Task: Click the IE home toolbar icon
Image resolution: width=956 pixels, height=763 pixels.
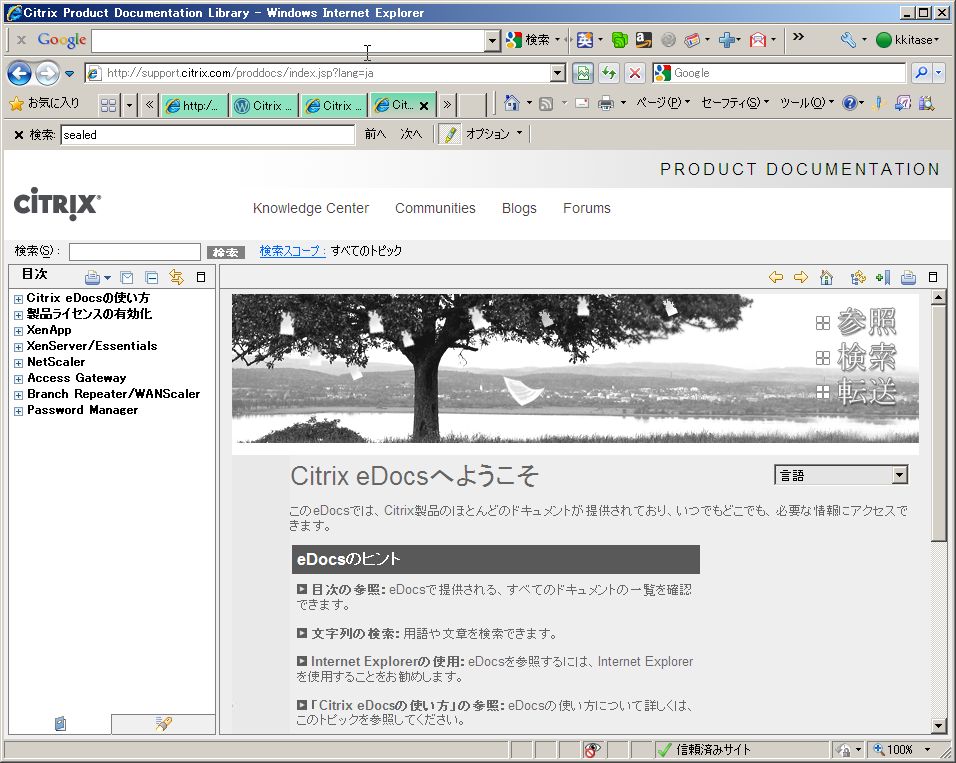Action: click(512, 103)
